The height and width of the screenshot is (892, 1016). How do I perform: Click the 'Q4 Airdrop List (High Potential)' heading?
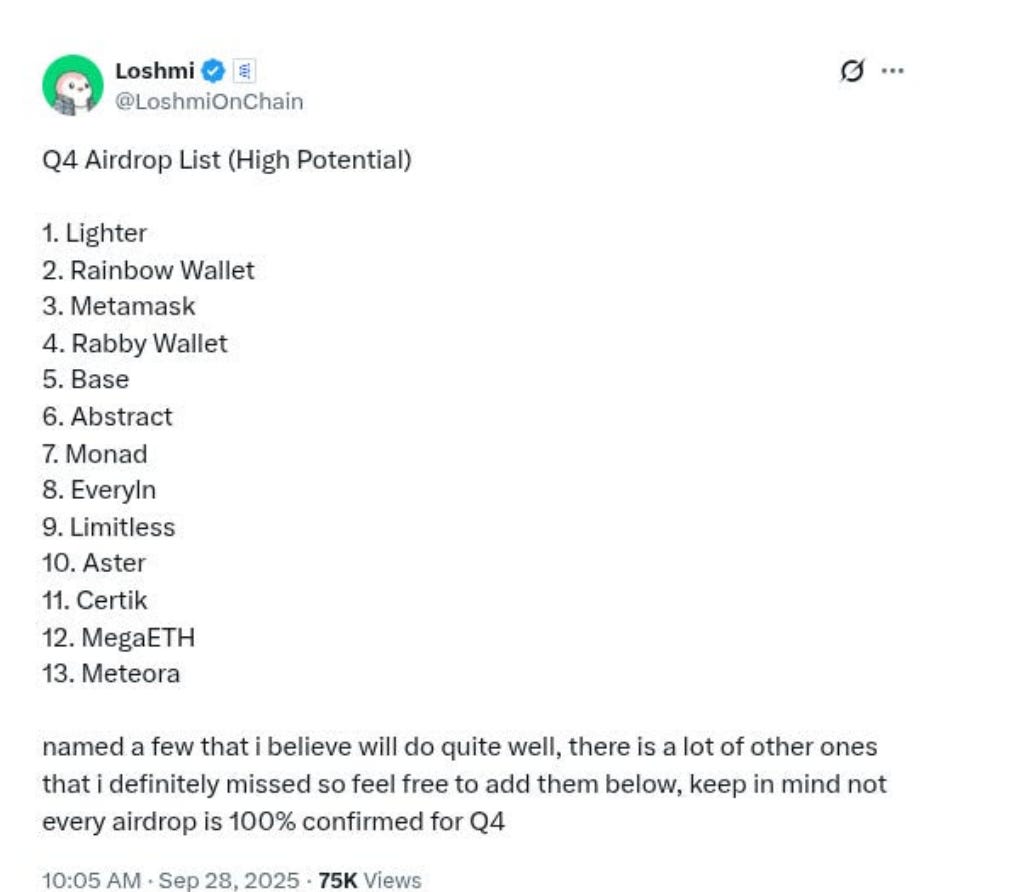click(x=226, y=160)
